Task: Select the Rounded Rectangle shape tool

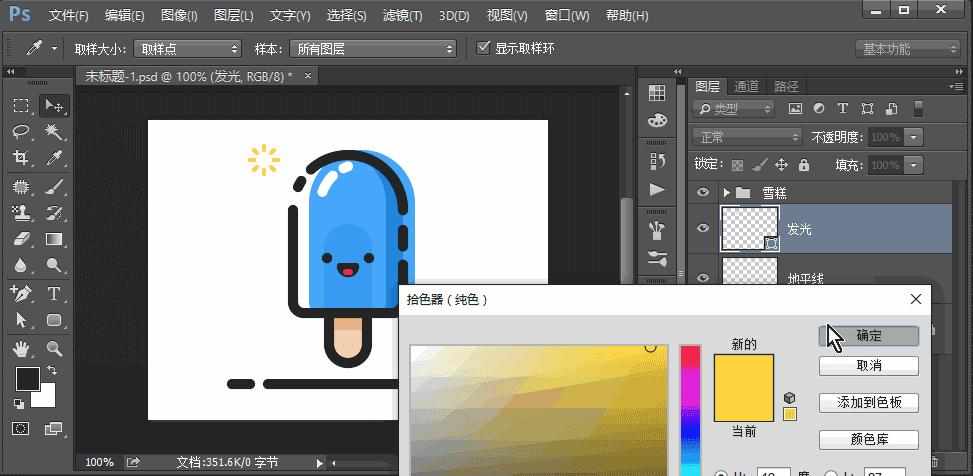Action: (x=55, y=320)
